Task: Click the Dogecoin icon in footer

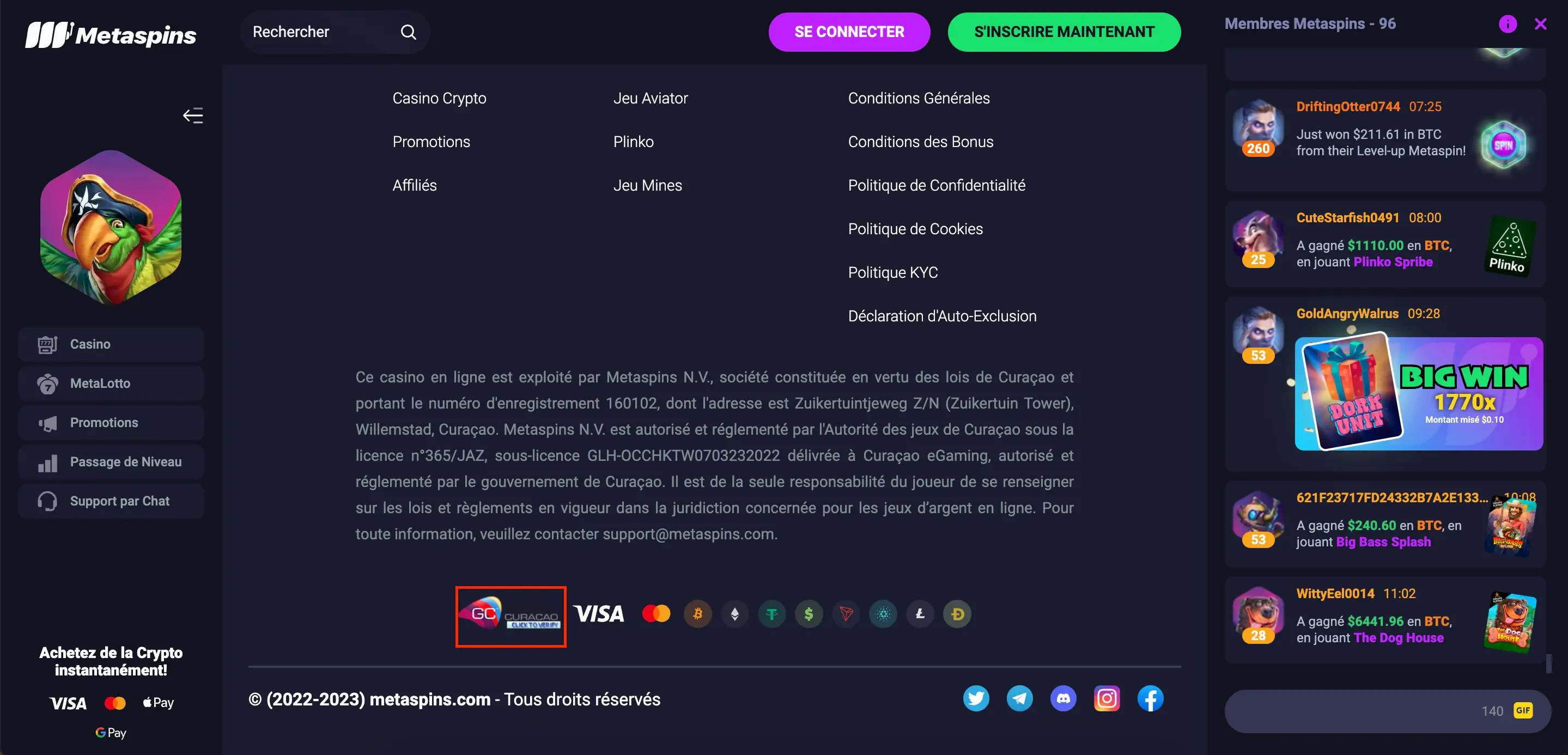Action: tap(957, 614)
